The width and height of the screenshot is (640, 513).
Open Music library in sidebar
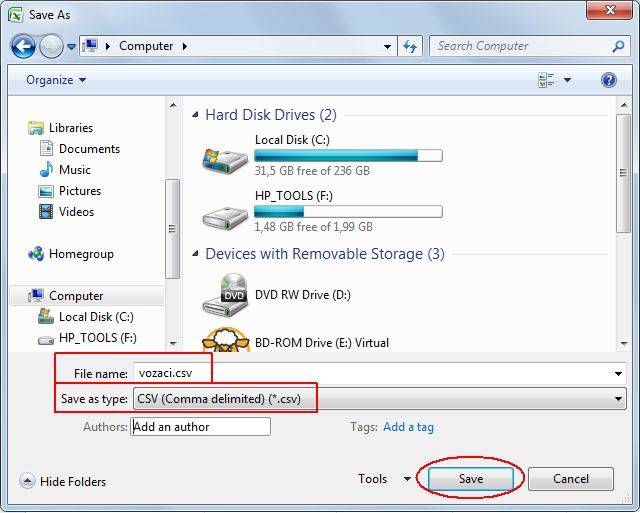74,170
